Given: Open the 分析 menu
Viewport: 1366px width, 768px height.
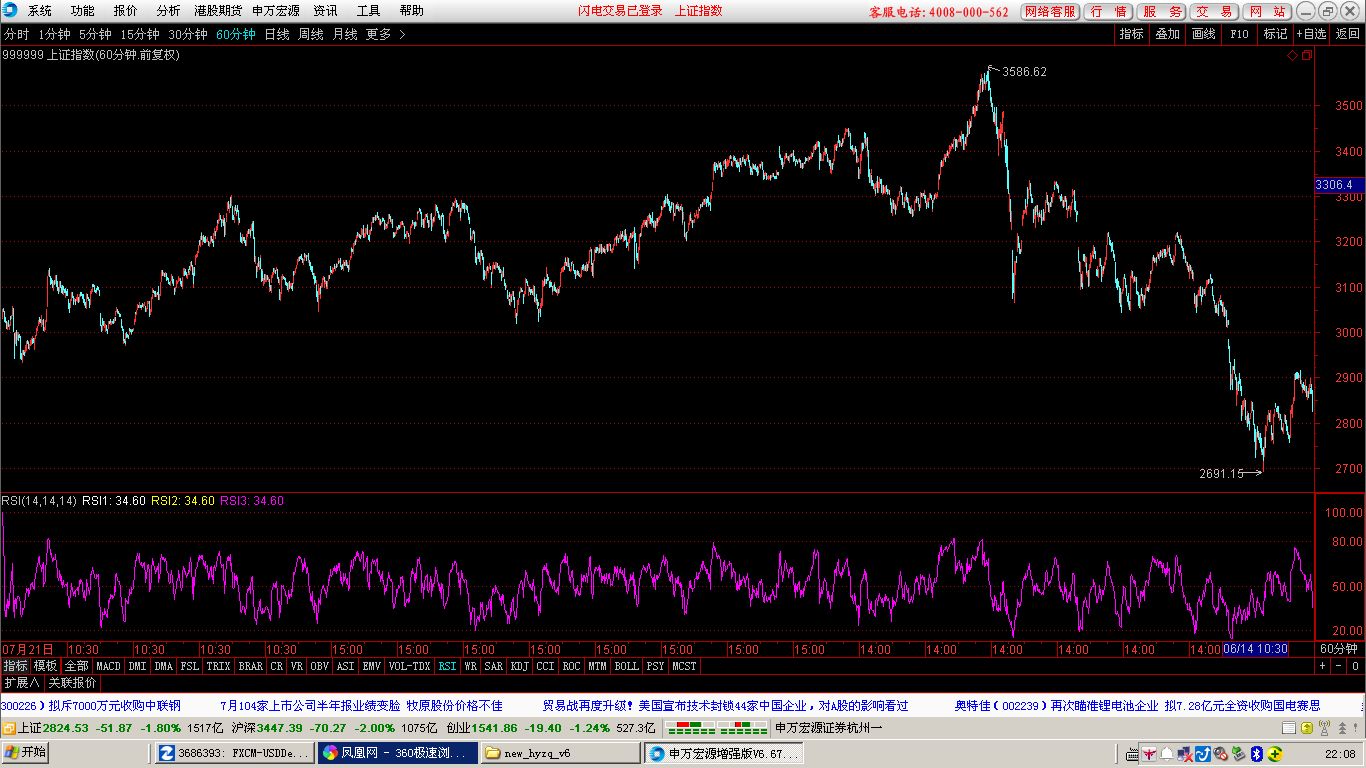Looking at the screenshot, I should (x=168, y=11).
